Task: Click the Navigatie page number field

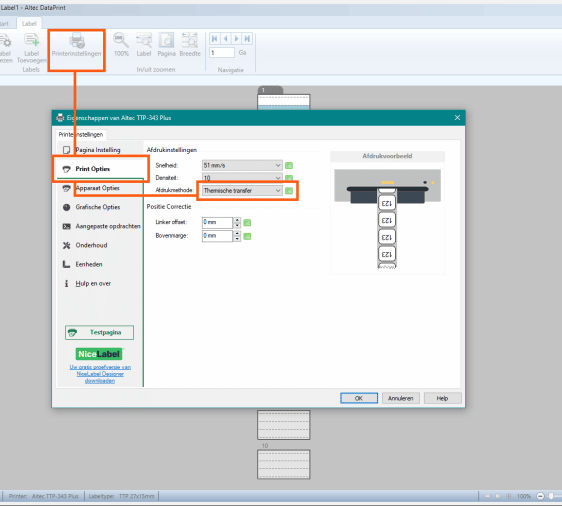Action: coord(222,53)
